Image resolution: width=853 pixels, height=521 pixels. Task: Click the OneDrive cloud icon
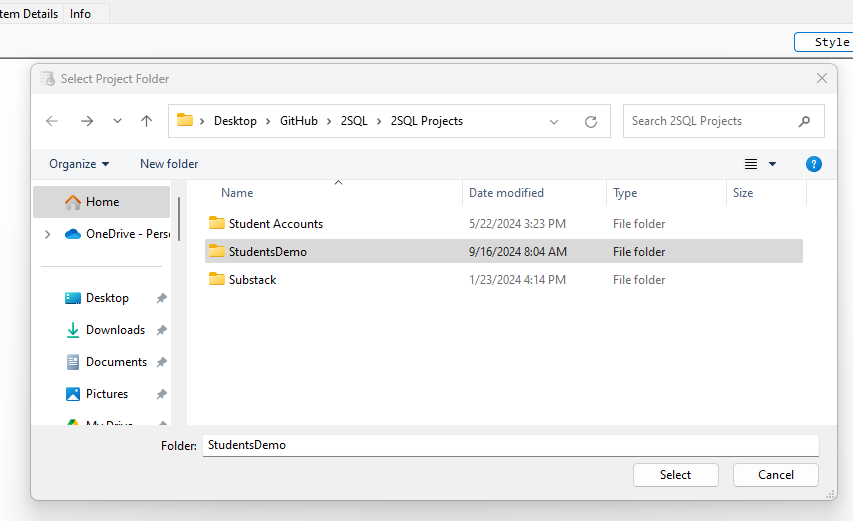[x=72, y=234]
